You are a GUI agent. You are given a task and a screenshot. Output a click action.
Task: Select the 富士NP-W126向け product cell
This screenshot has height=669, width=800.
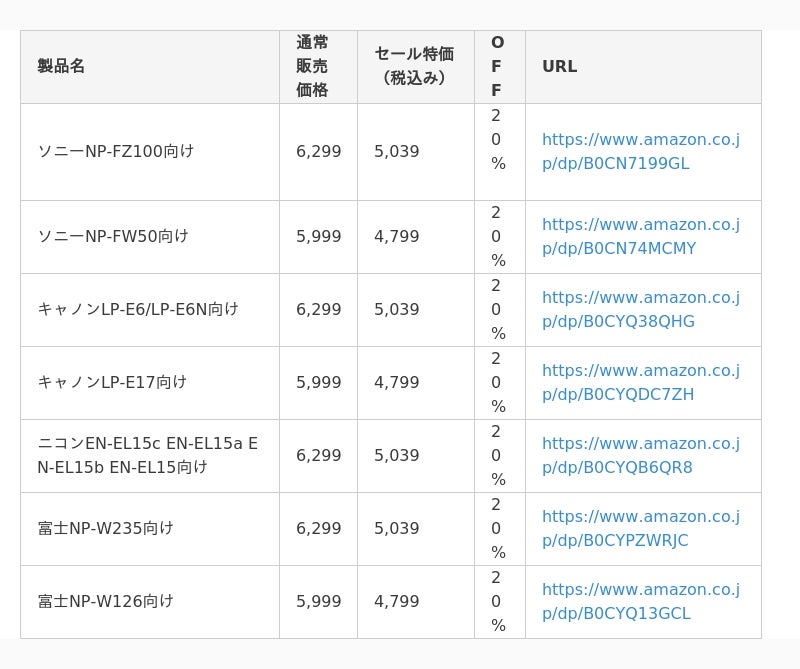point(150,602)
